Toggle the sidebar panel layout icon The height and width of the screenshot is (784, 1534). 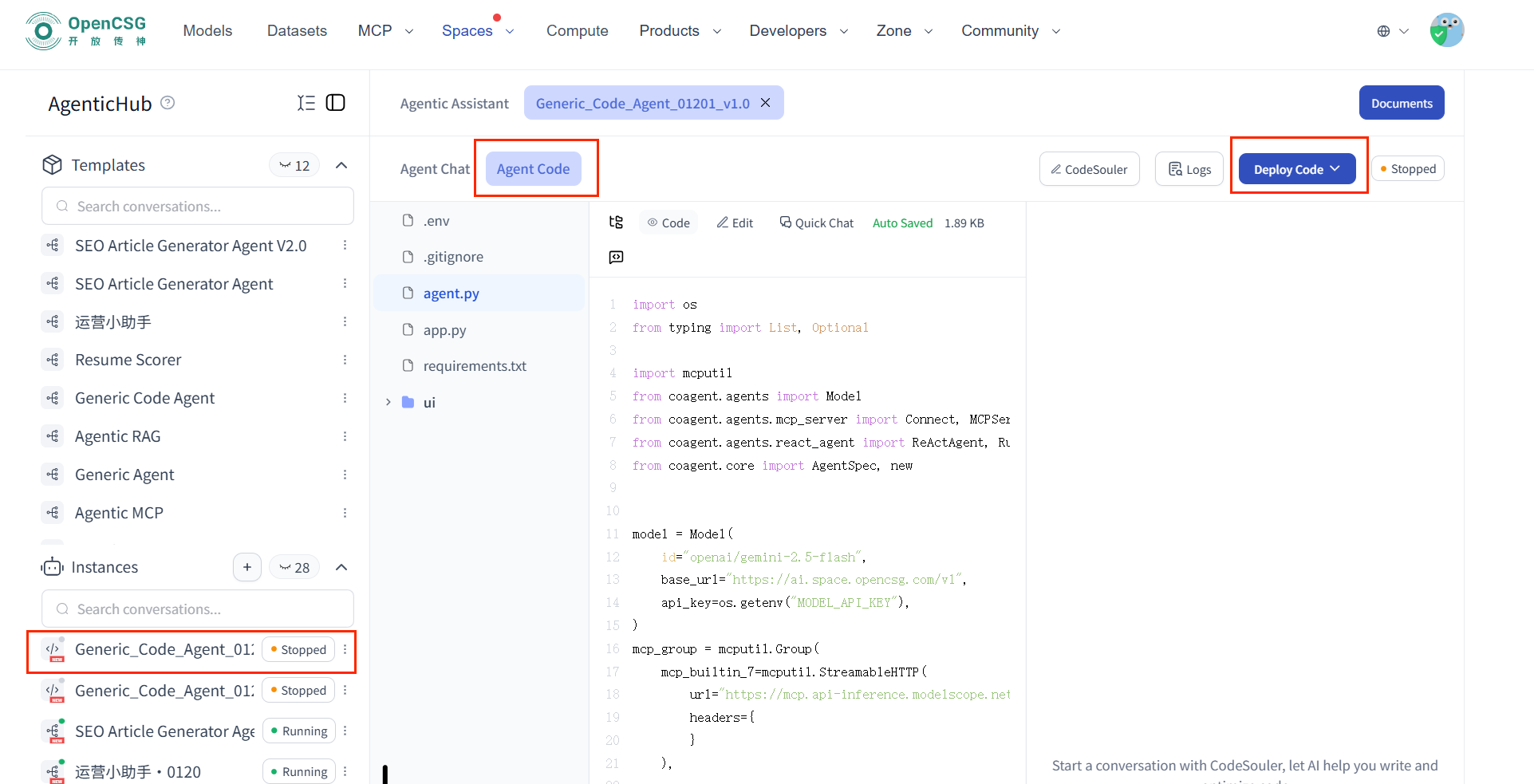click(336, 103)
